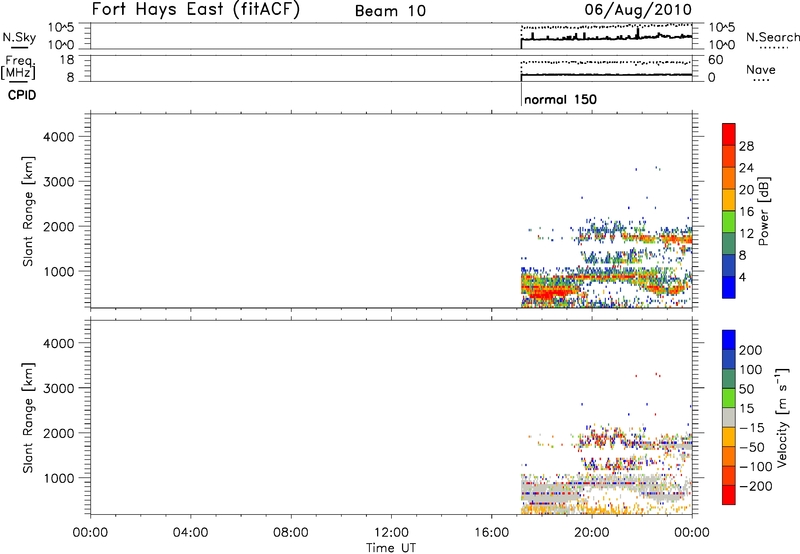Click the "16:00" time tick label
This screenshot has height=554, width=800.
(x=491, y=533)
